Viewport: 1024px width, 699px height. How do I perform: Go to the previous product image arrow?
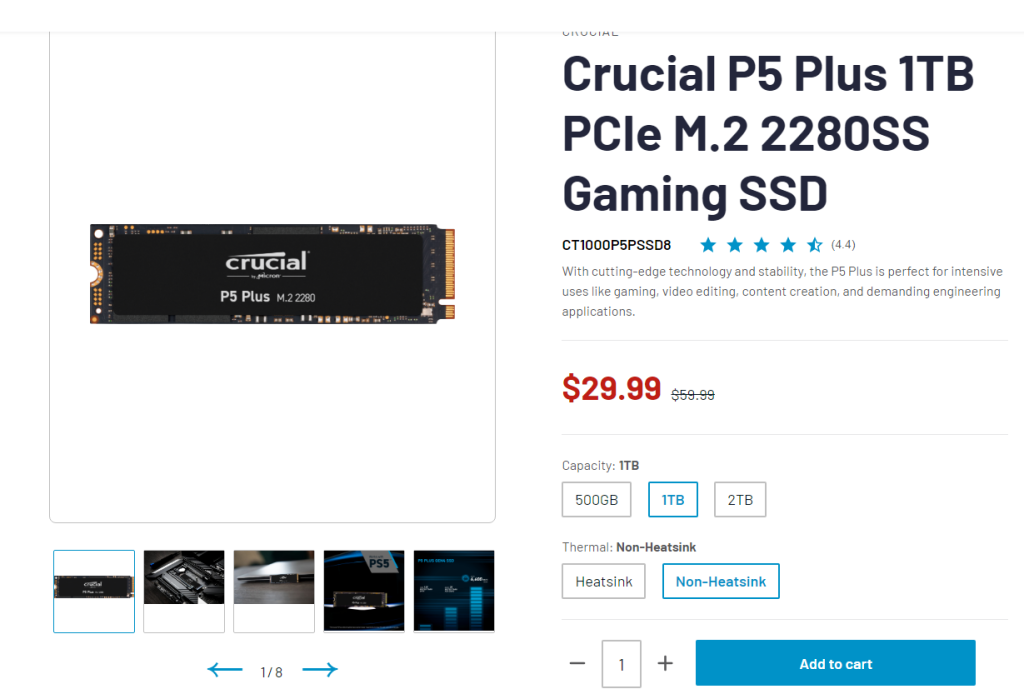point(225,670)
